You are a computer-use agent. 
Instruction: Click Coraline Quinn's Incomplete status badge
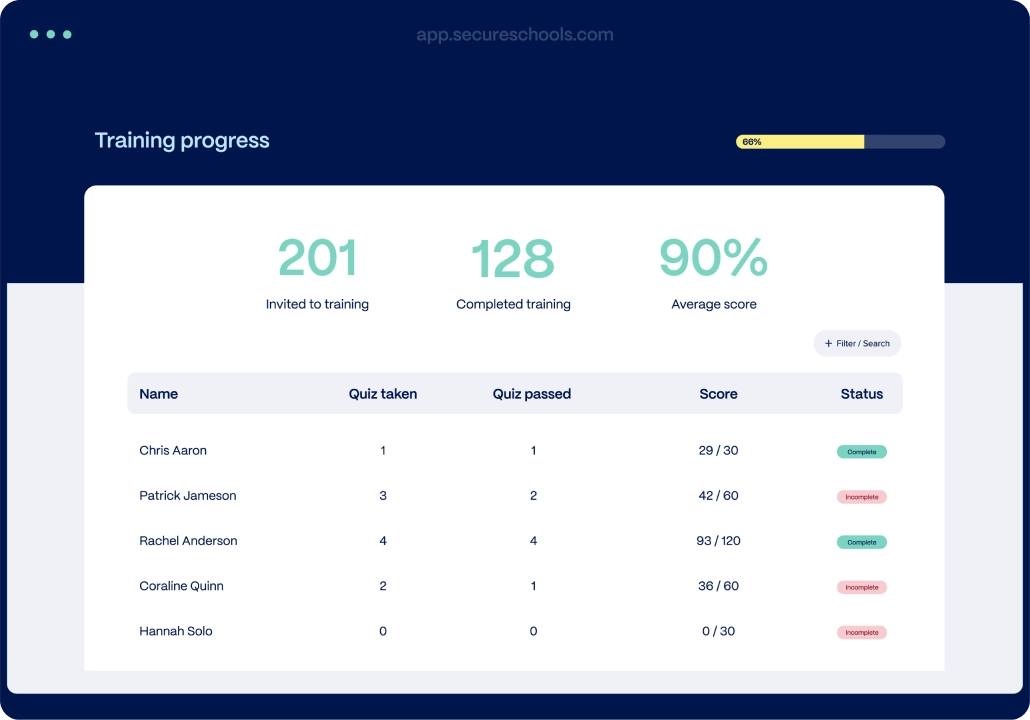pyautogui.click(x=862, y=587)
